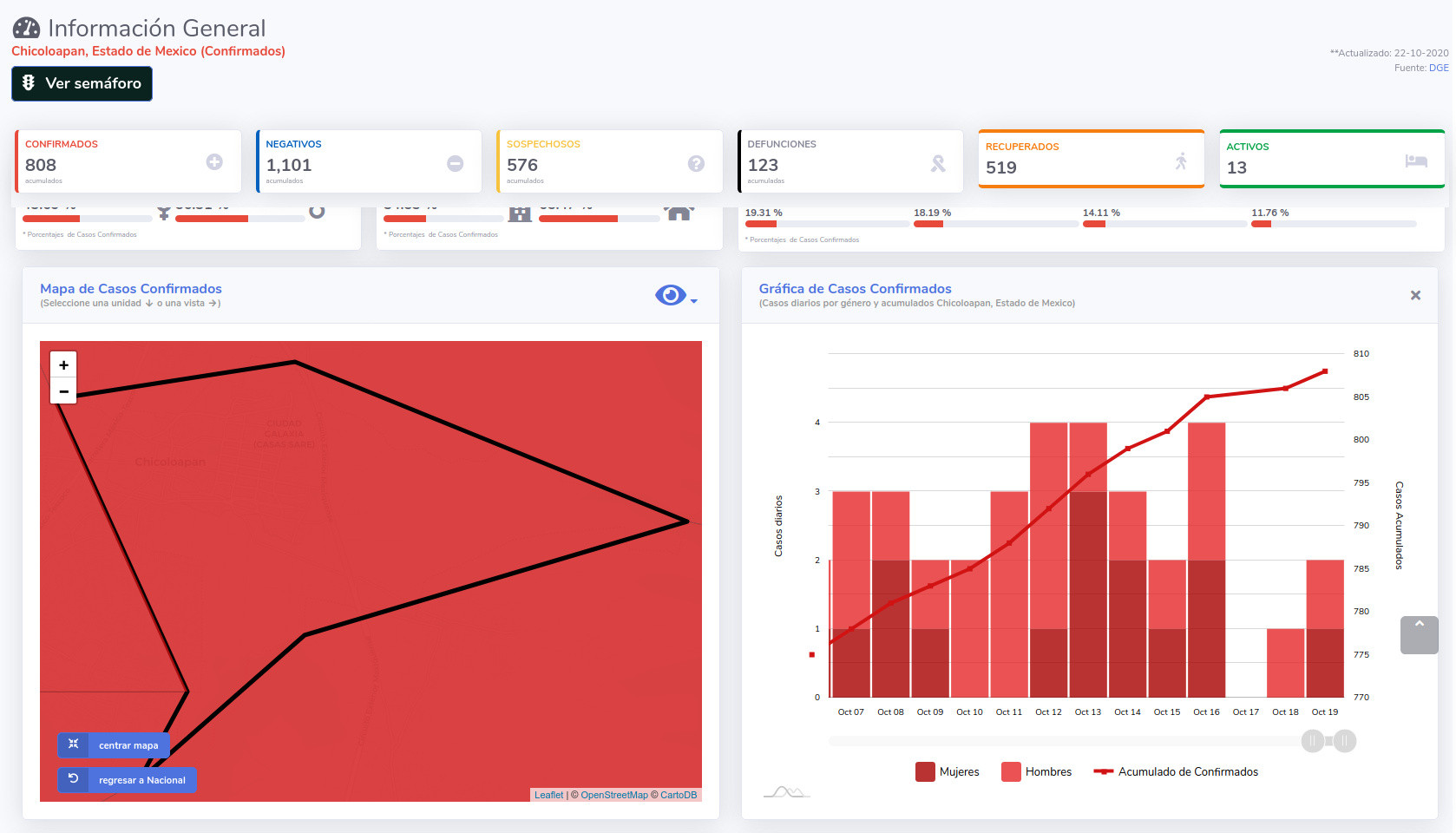Click the Confirmados card showing 808
This screenshot has width=1456, height=833.
pos(128,161)
